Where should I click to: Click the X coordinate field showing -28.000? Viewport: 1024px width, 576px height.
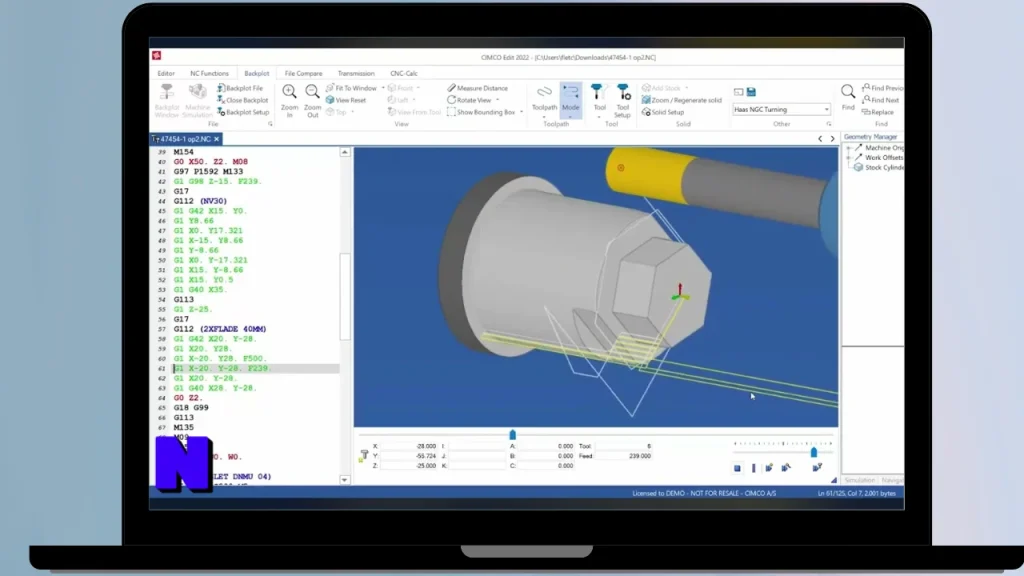point(408,447)
